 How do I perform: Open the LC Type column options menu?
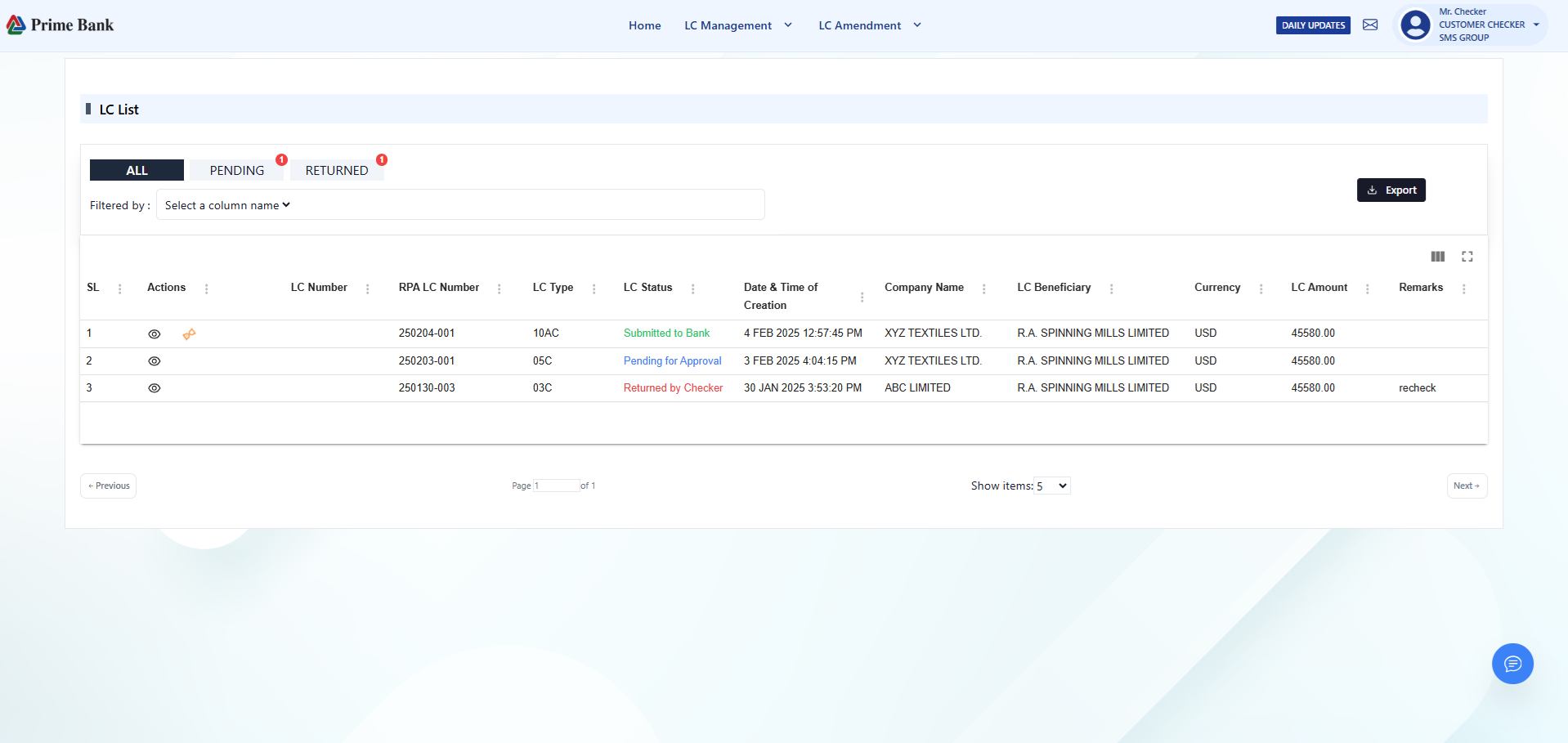[594, 289]
